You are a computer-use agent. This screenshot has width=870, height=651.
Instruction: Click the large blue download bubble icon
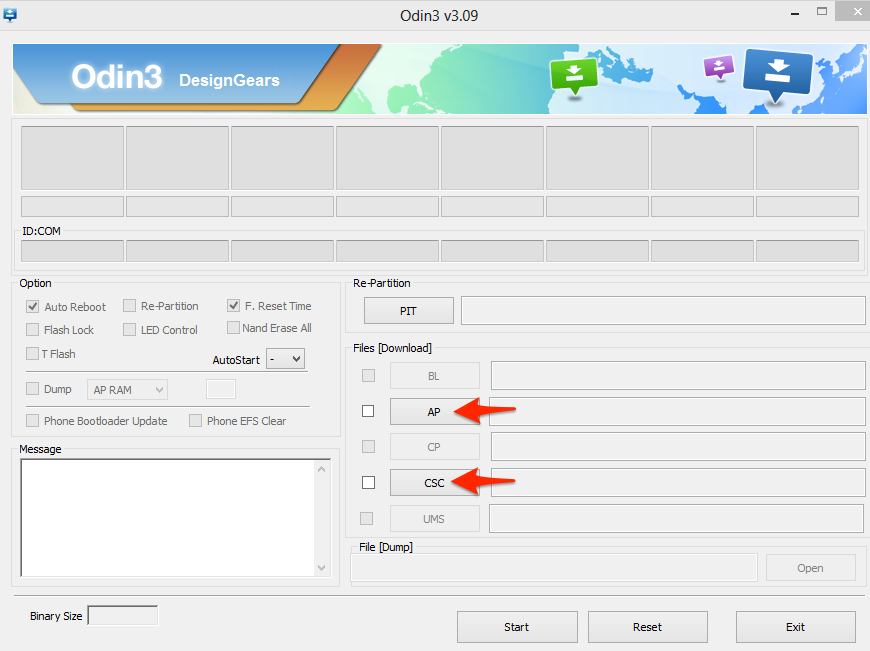777,75
